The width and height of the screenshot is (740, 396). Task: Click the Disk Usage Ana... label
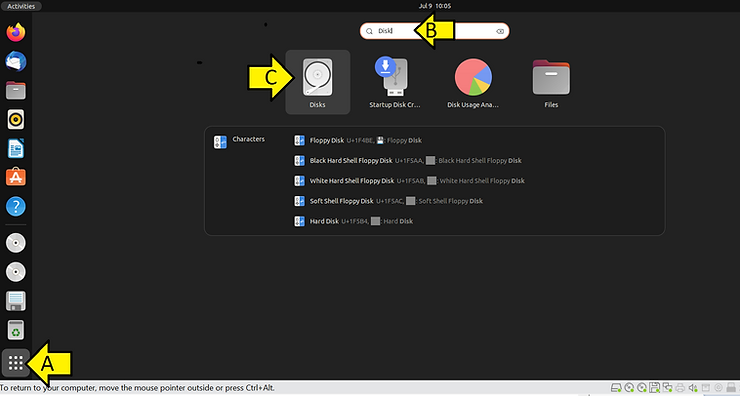[473, 105]
